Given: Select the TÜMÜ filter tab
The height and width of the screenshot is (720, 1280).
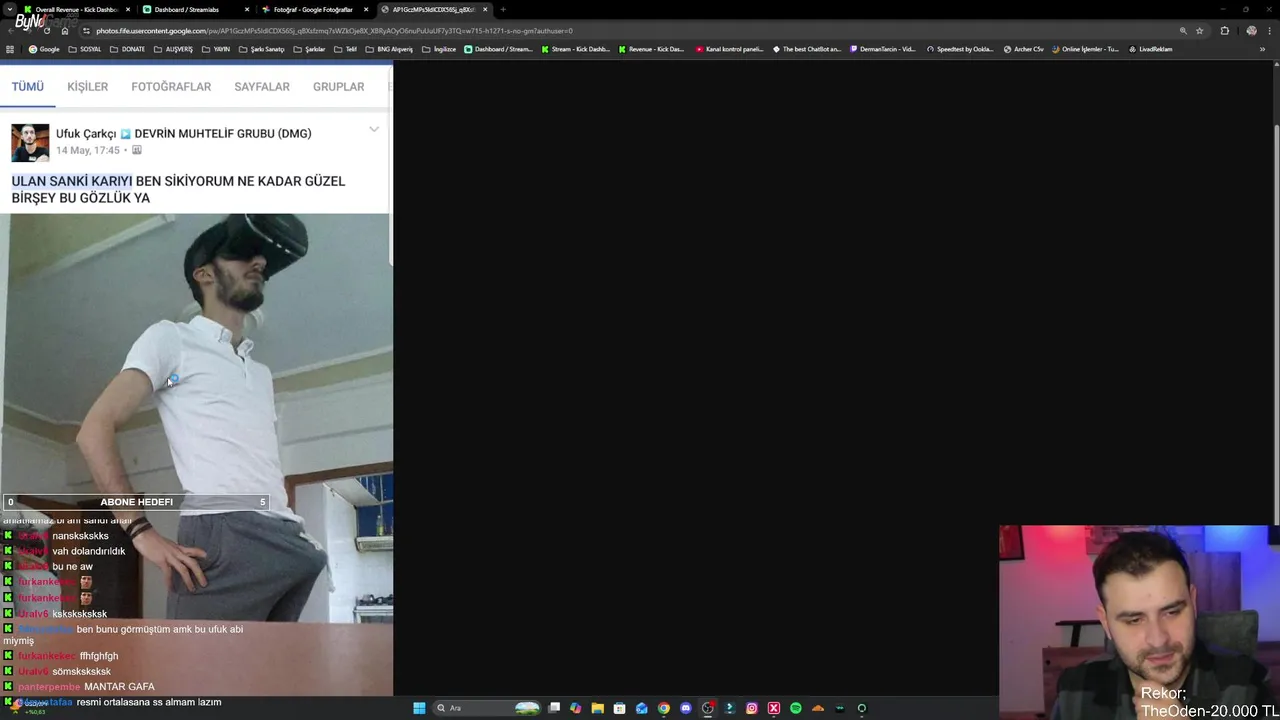Looking at the screenshot, I should [x=28, y=87].
